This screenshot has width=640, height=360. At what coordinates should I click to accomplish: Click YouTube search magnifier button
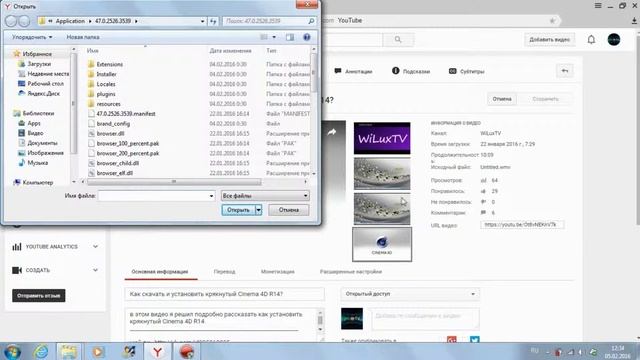coord(398,40)
